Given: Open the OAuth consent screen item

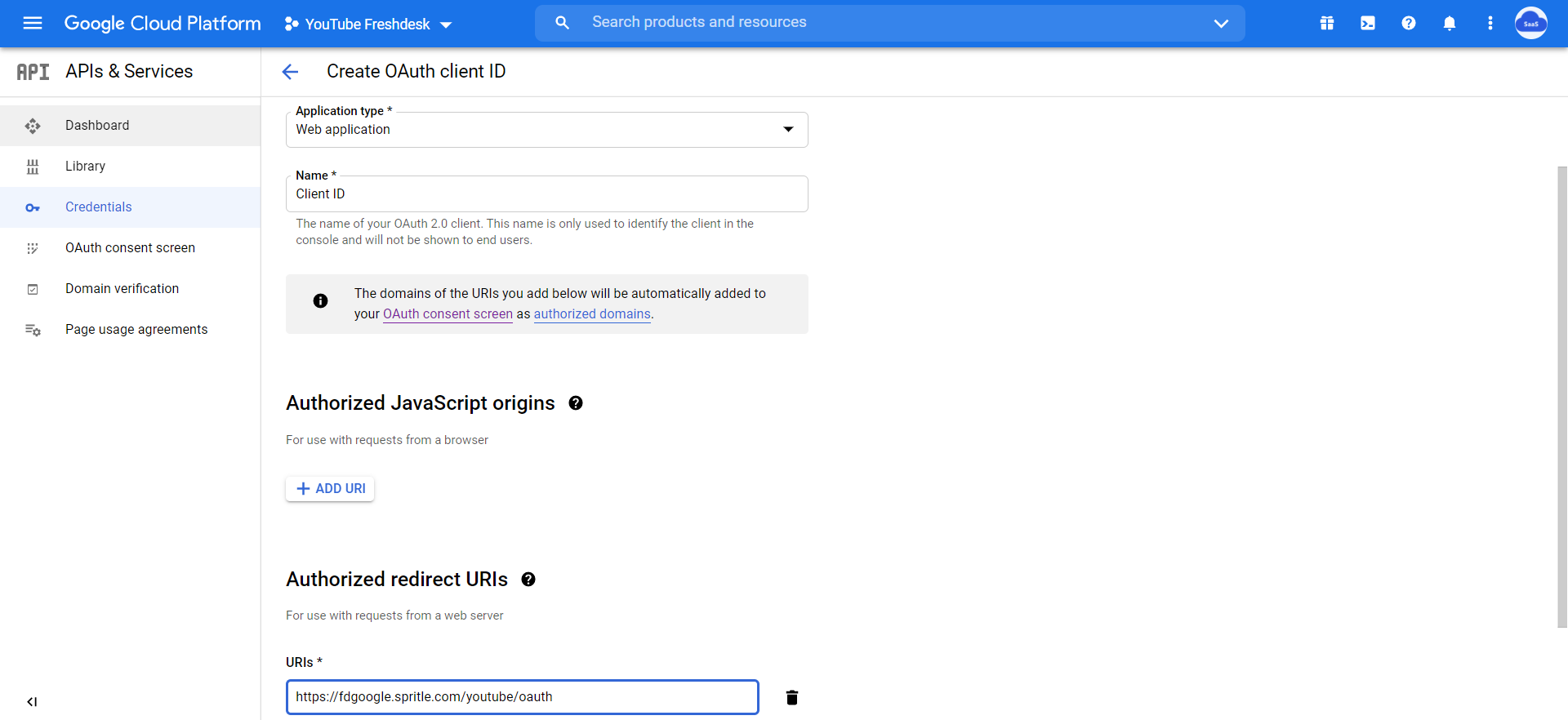Looking at the screenshot, I should point(131,248).
